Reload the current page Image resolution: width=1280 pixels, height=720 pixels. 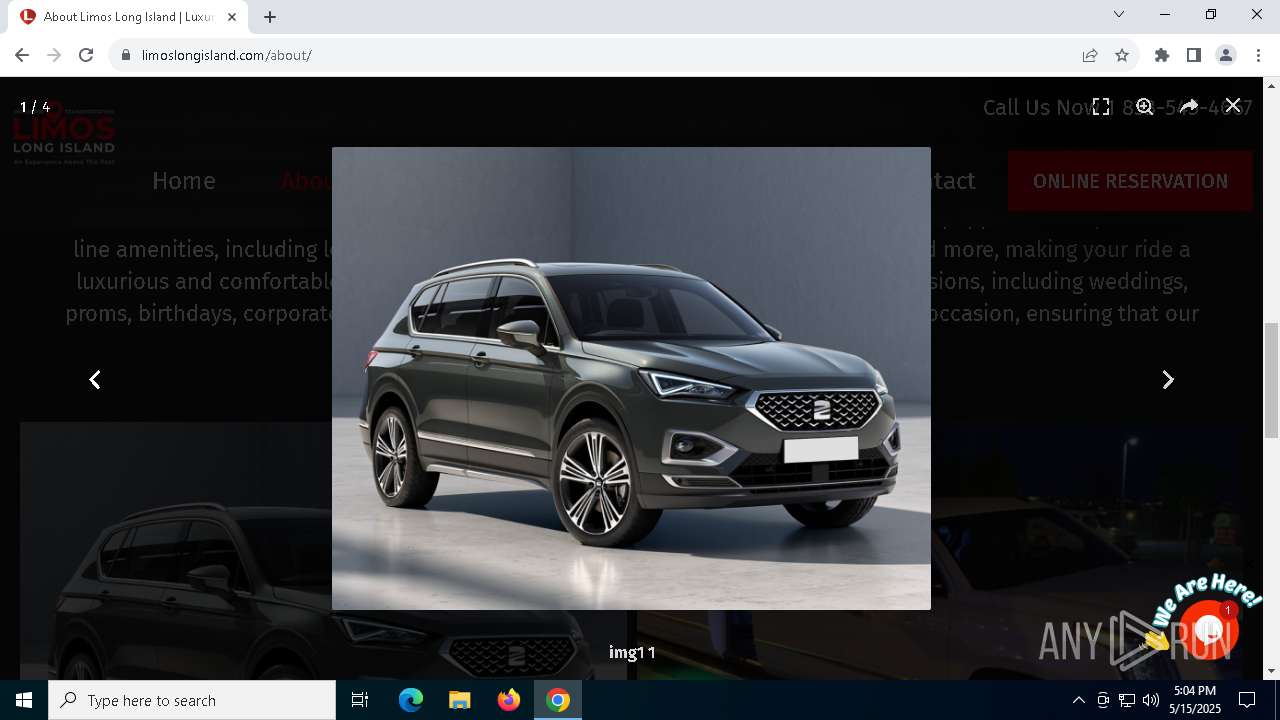86,55
